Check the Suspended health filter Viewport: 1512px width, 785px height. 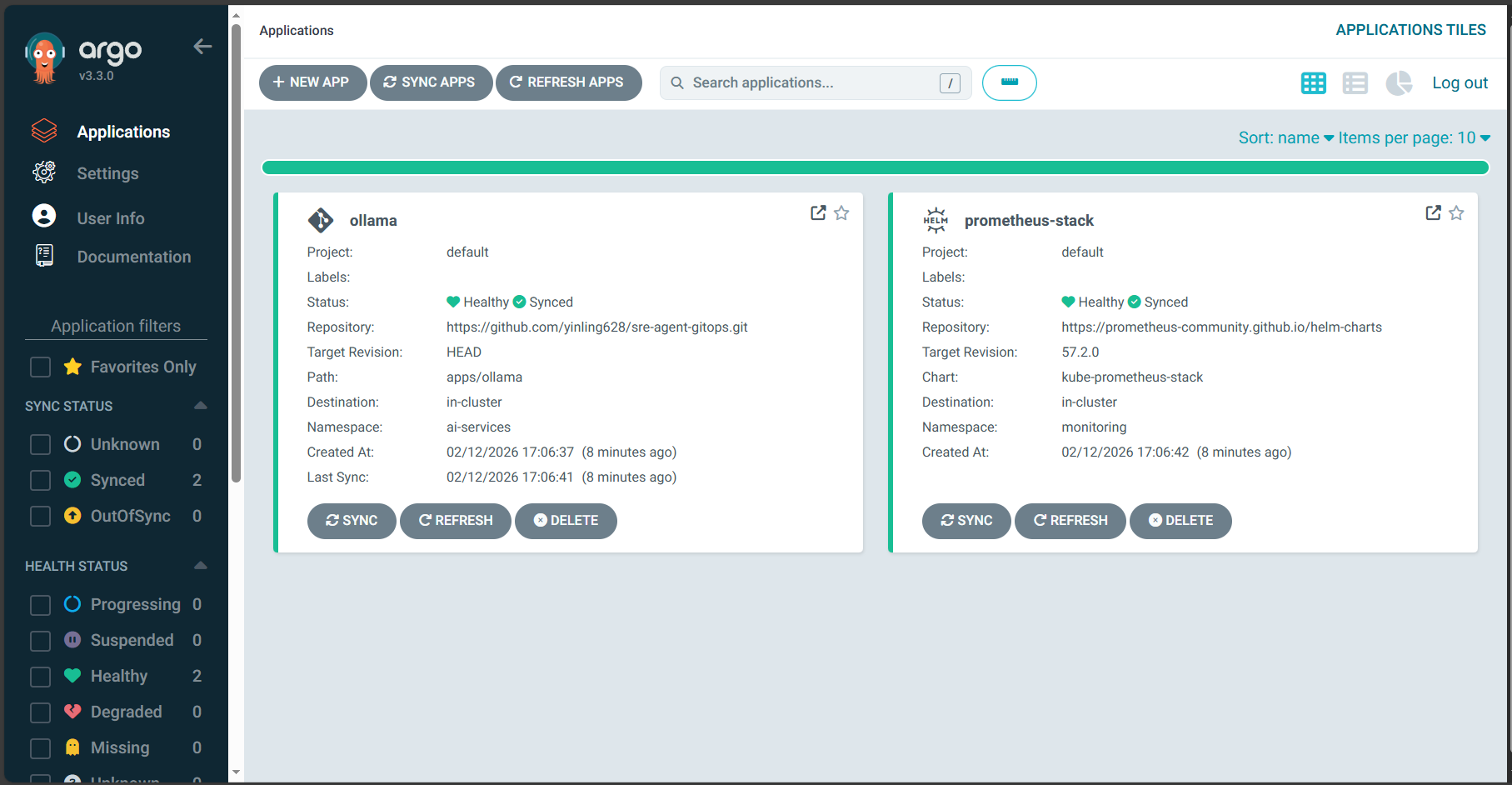coord(40,640)
